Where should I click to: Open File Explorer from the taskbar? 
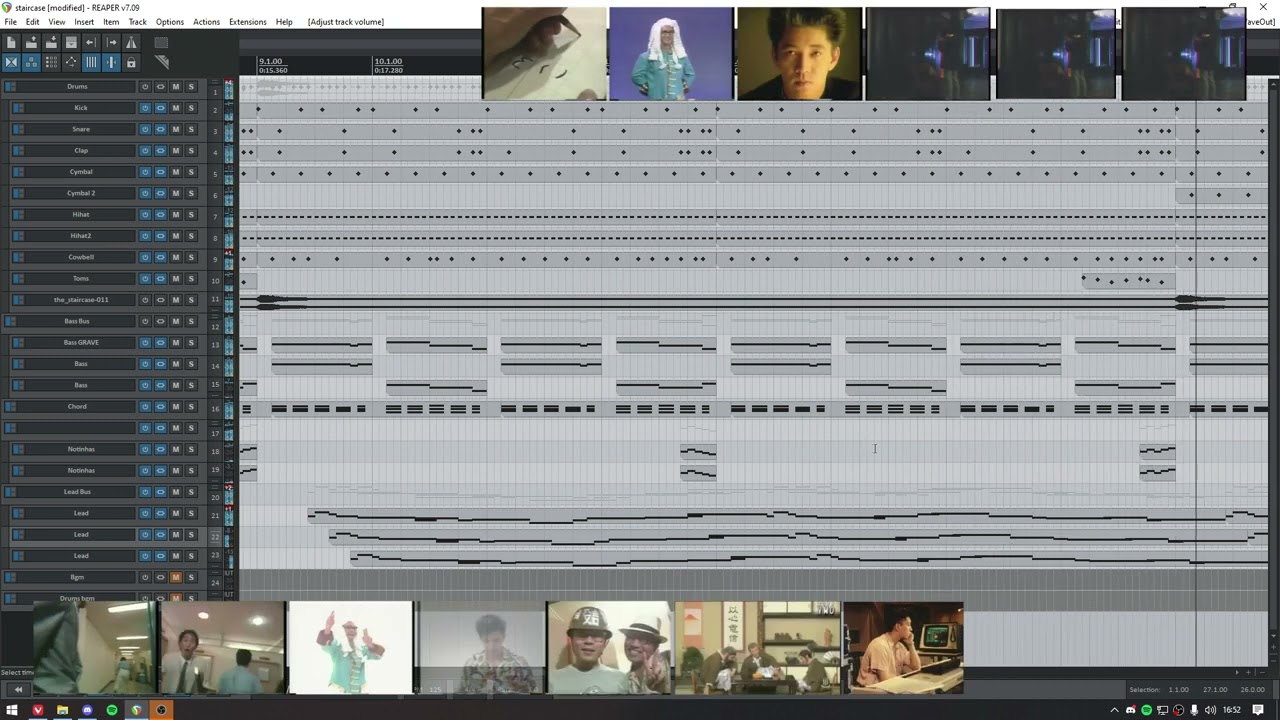click(x=62, y=710)
